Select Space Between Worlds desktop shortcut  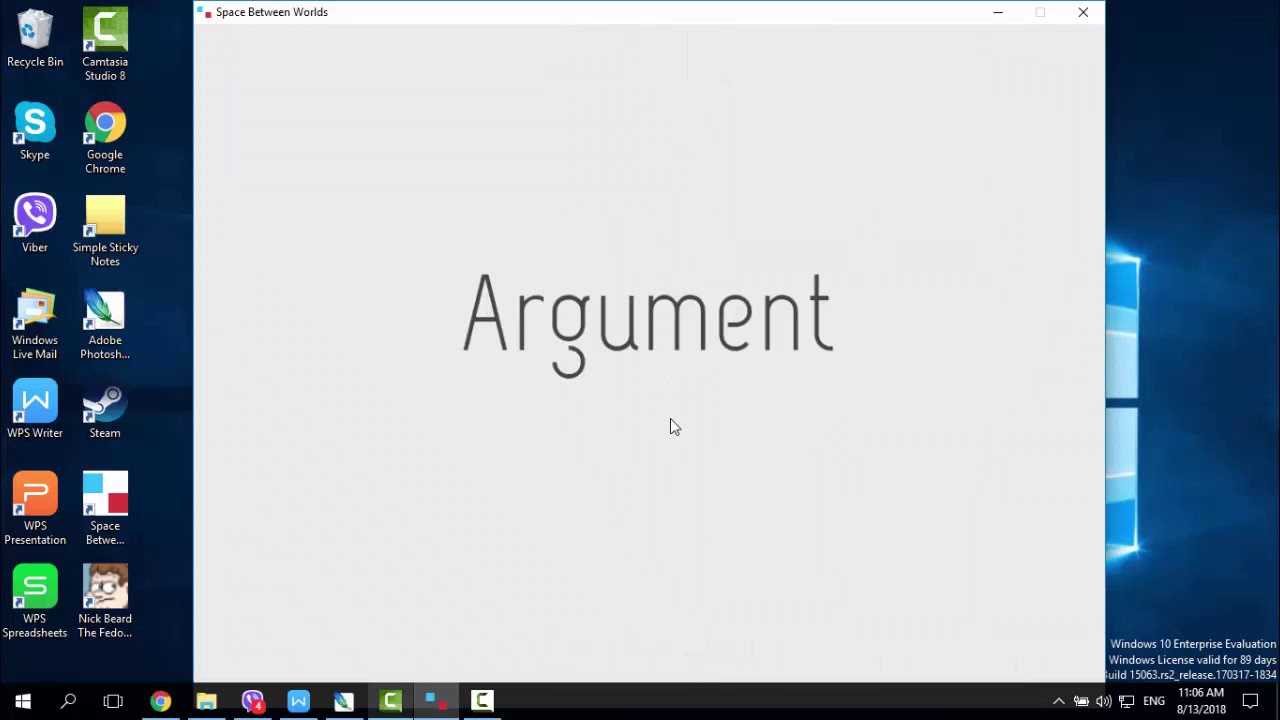[x=105, y=509]
